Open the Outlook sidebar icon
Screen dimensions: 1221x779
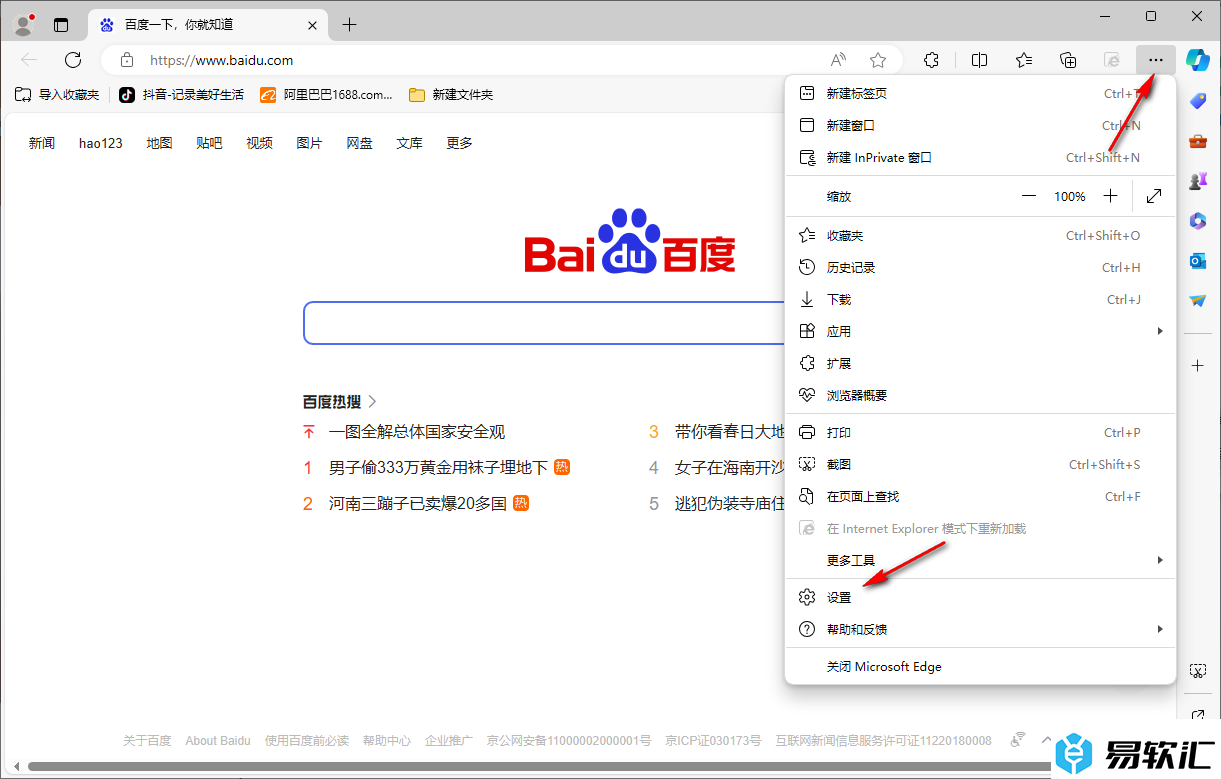[1197, 261]
